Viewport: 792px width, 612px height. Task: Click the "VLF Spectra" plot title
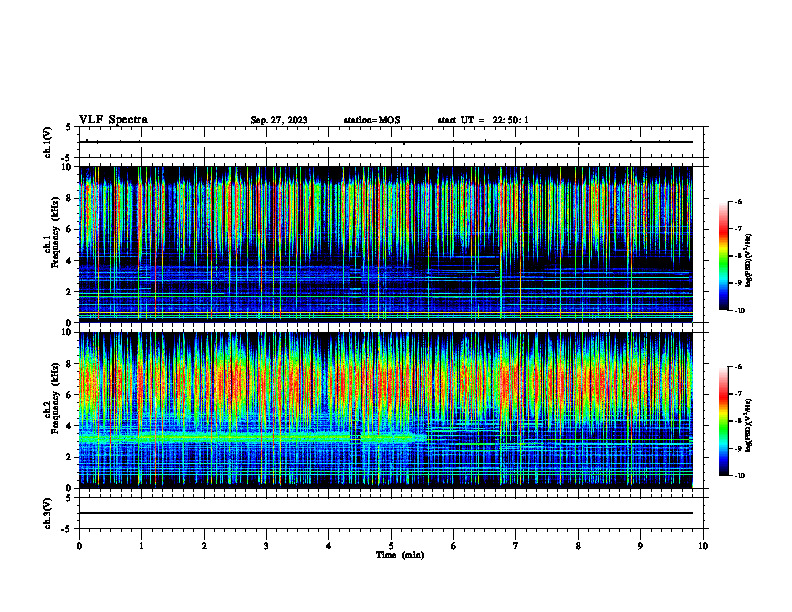coord(113,120)
